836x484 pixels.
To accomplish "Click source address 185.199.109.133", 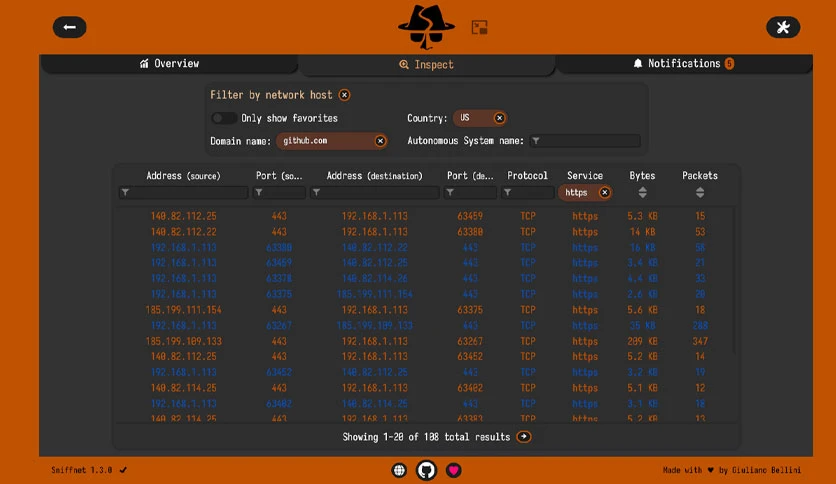I will pos(183,341).
